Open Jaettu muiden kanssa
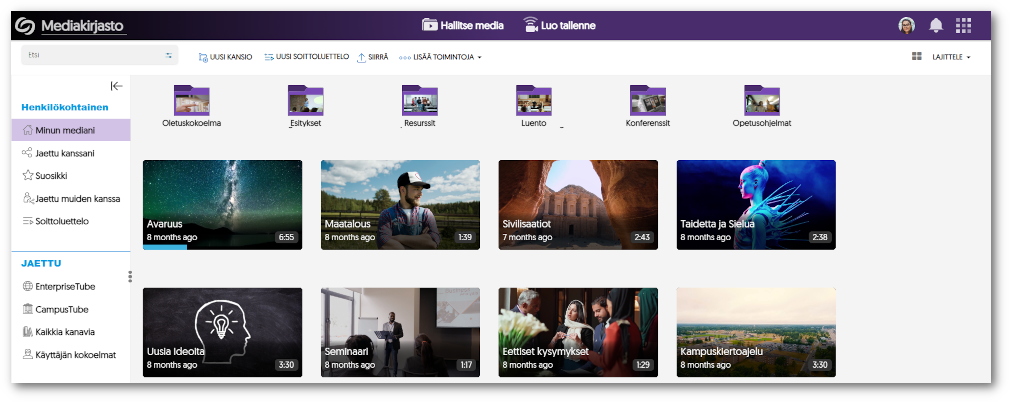 pos(71,198)
